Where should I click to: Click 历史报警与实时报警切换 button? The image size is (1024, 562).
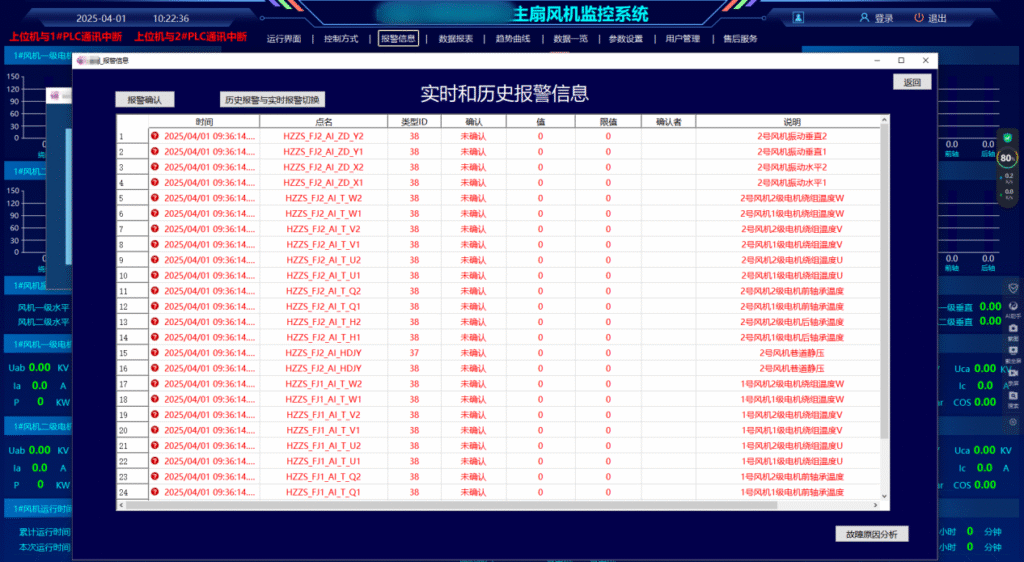(x=272, y=99)
